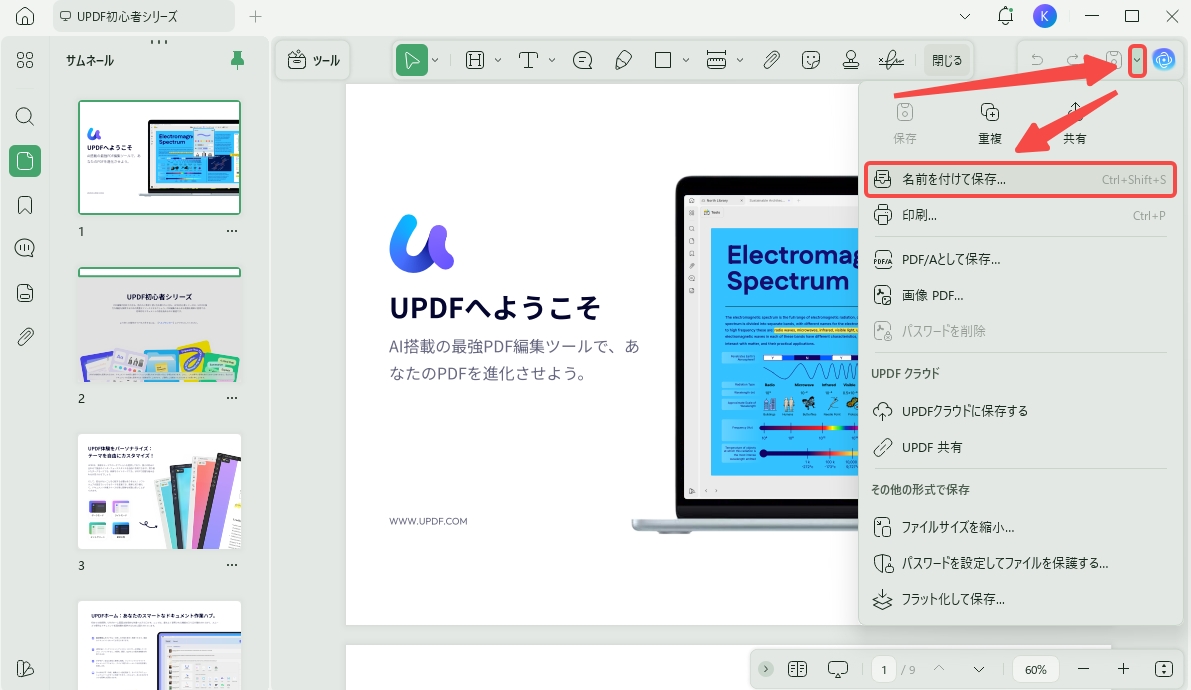Choose 印刷... menu item
Screen dimensions: 1191x690
pos(1020,216)
